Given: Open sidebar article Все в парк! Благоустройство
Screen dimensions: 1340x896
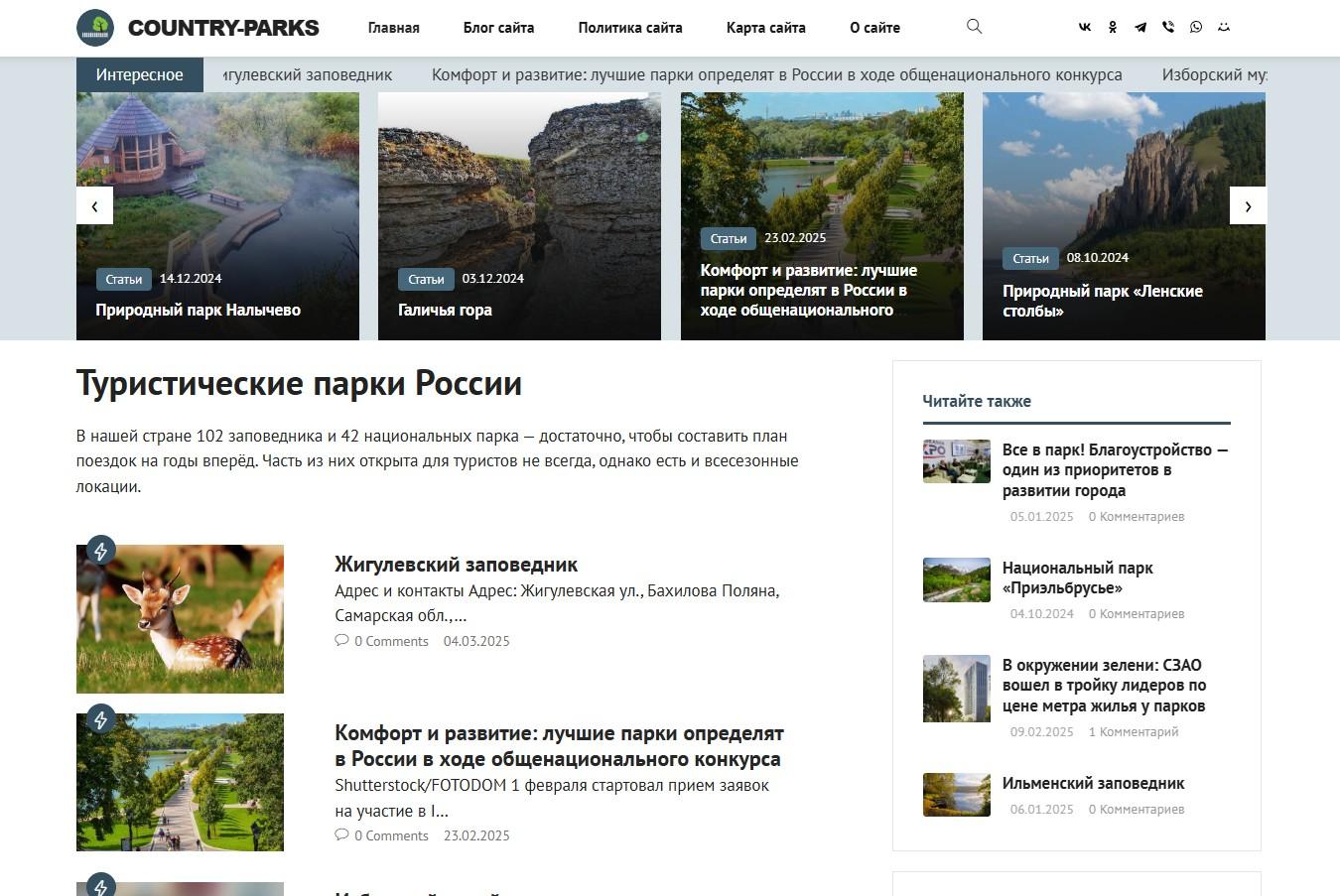Looking at the screenshot, I should [1116, 470].
